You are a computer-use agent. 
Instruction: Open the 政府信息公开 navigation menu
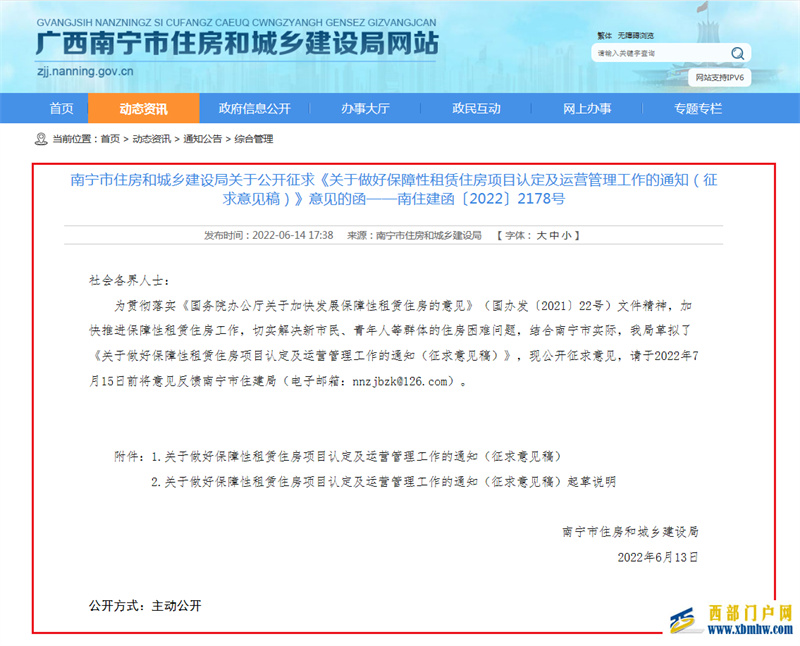tap(255, 108)
